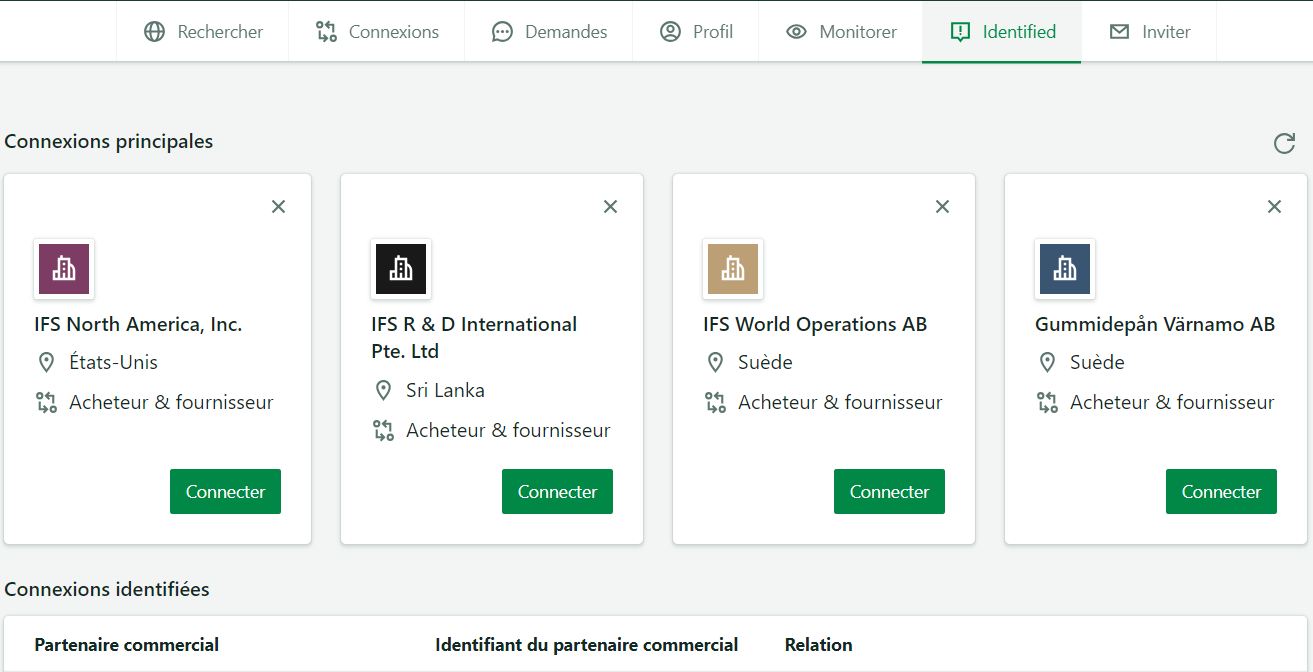Connect with IFS R & D International

pyautogui.click(x=557, y=492)
